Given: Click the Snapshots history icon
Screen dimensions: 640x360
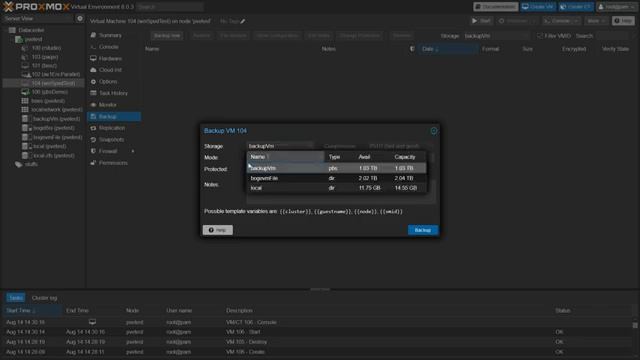Looking at the screenshot, I should click(x=93, y=140).
